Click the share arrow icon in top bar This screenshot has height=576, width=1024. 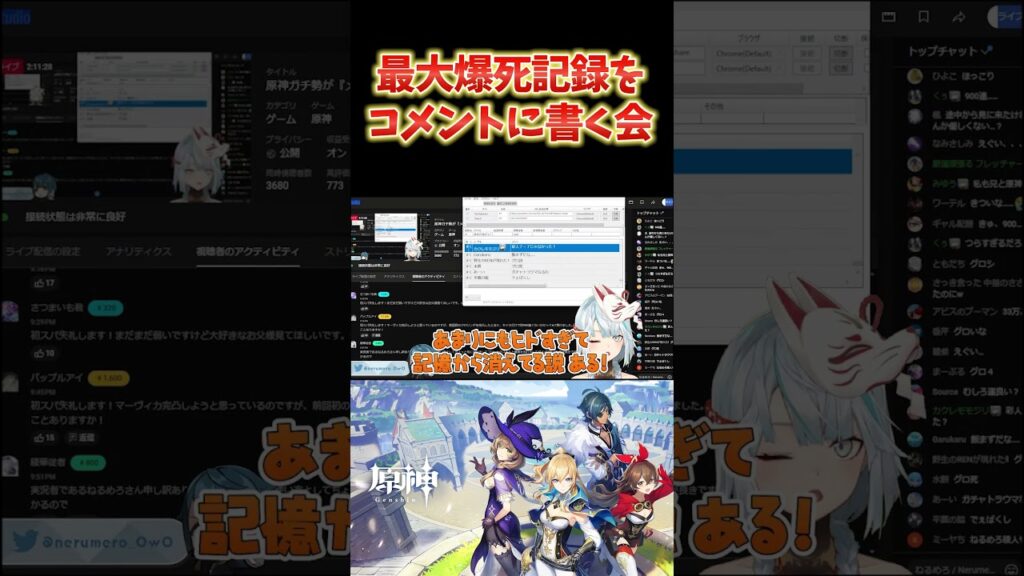(x=958, y=16)
